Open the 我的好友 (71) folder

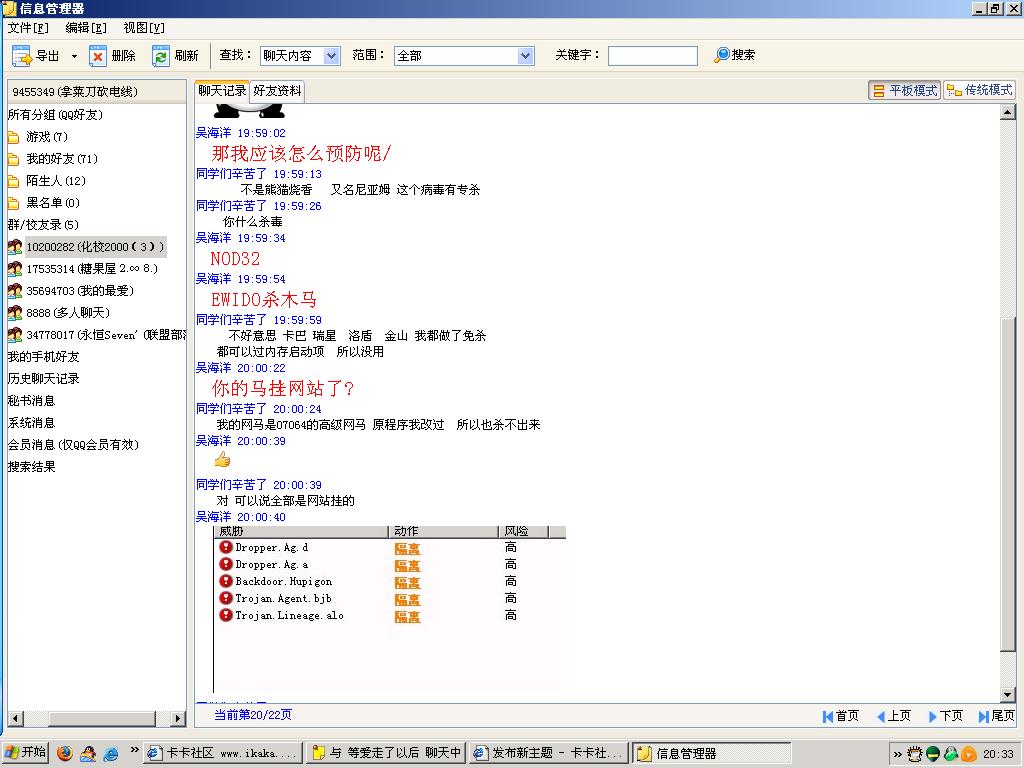(53, 159)
